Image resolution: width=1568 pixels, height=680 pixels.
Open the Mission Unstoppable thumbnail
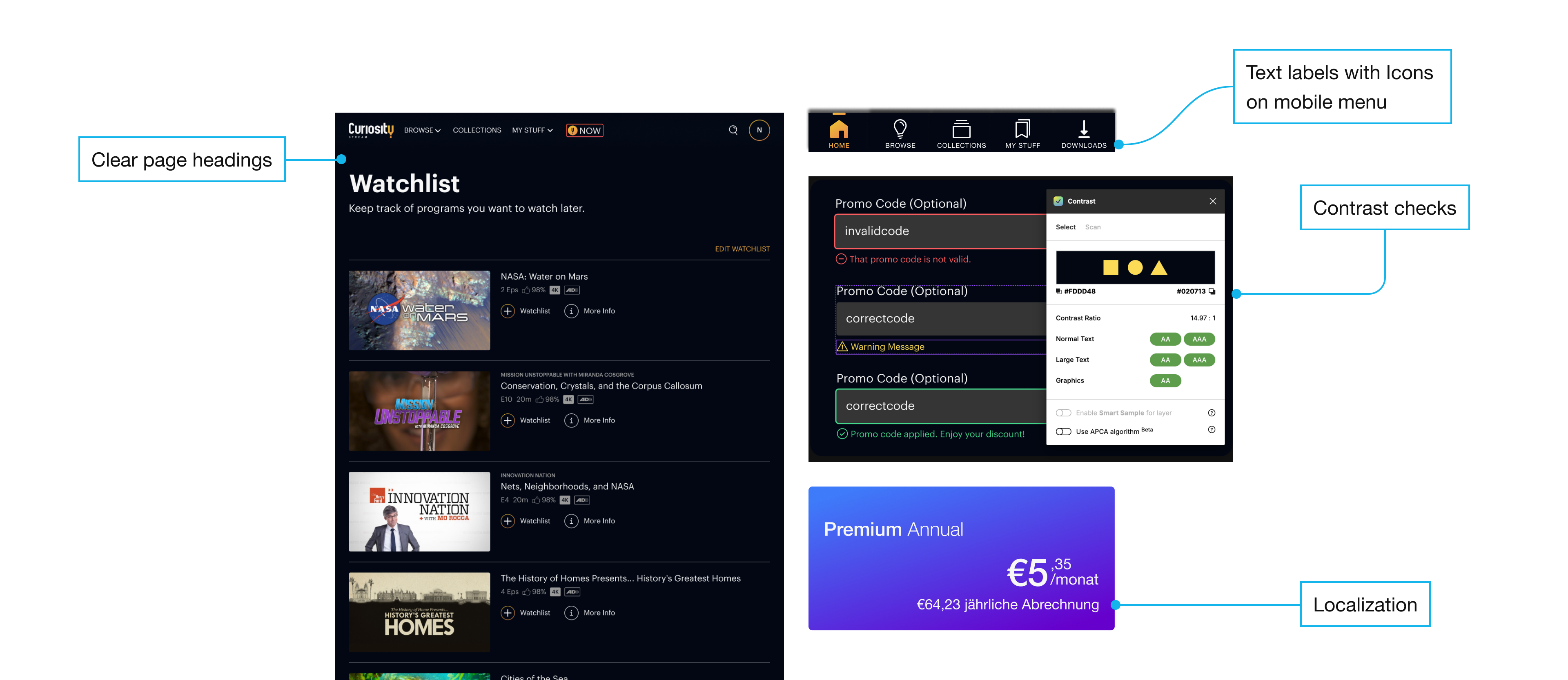419,411
